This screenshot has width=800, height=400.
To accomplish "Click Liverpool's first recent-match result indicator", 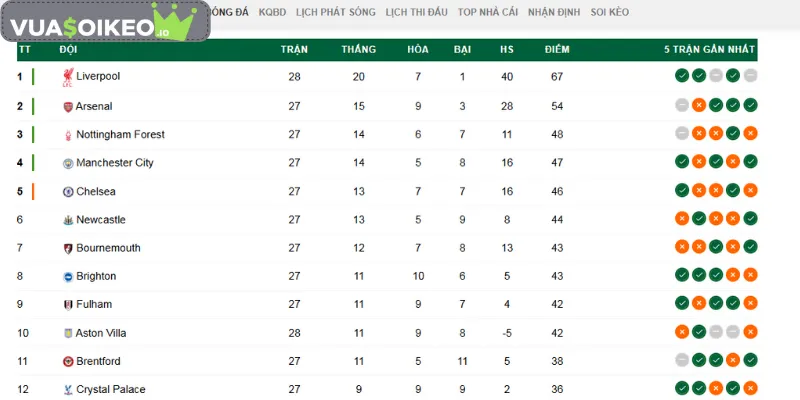I will coord(681,76).
